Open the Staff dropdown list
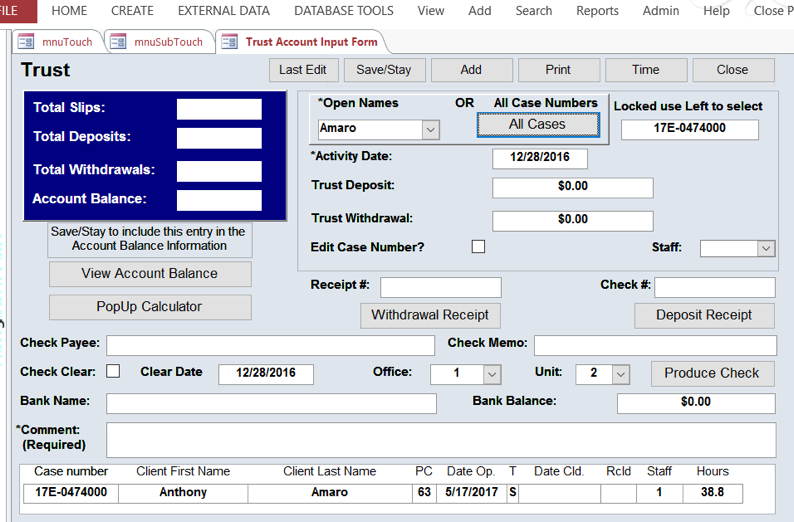This screenshot has width=794, height=522. pos(766,248)
